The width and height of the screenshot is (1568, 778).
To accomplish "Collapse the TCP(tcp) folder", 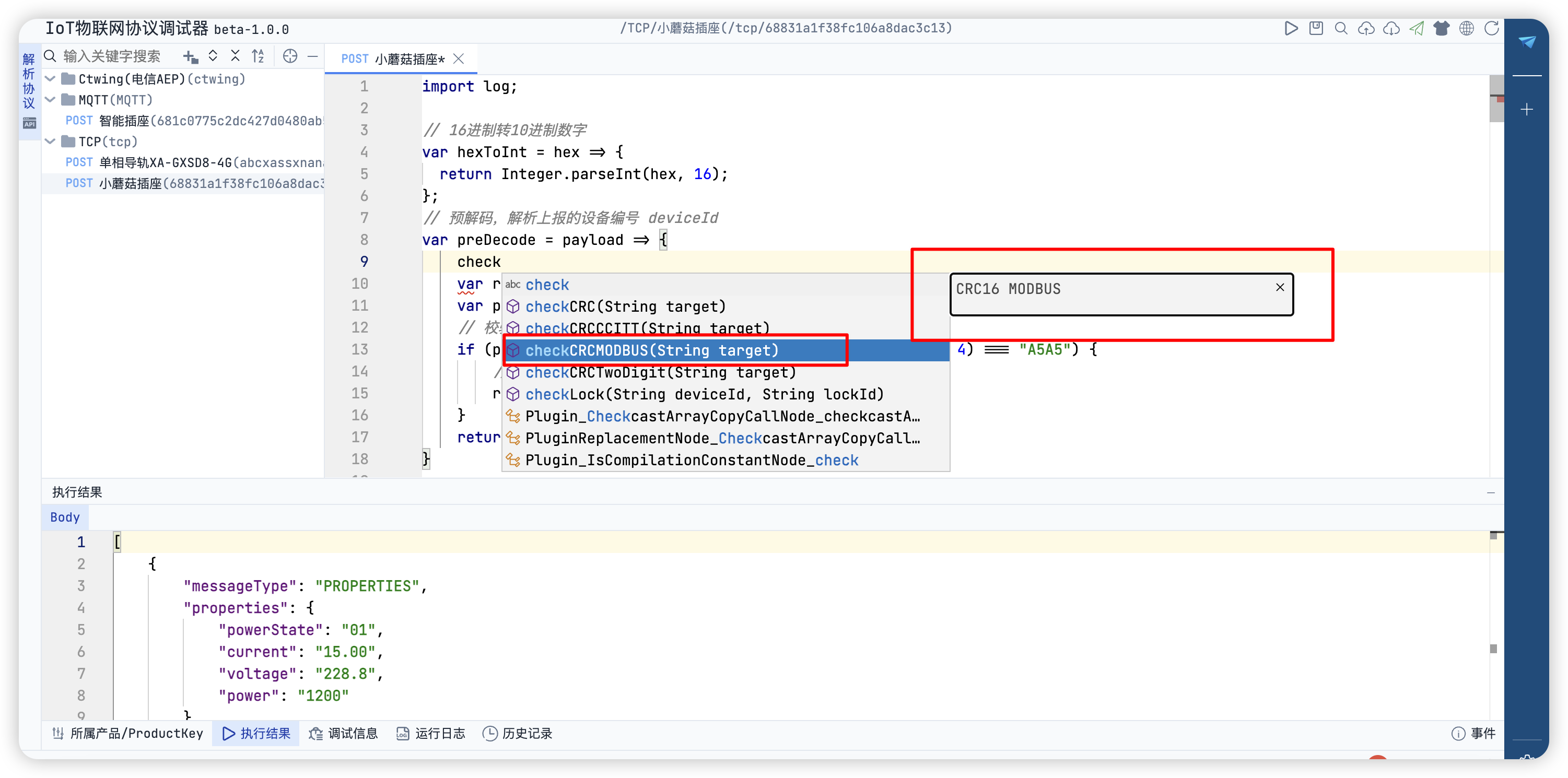I will click(x=51, y=142).
